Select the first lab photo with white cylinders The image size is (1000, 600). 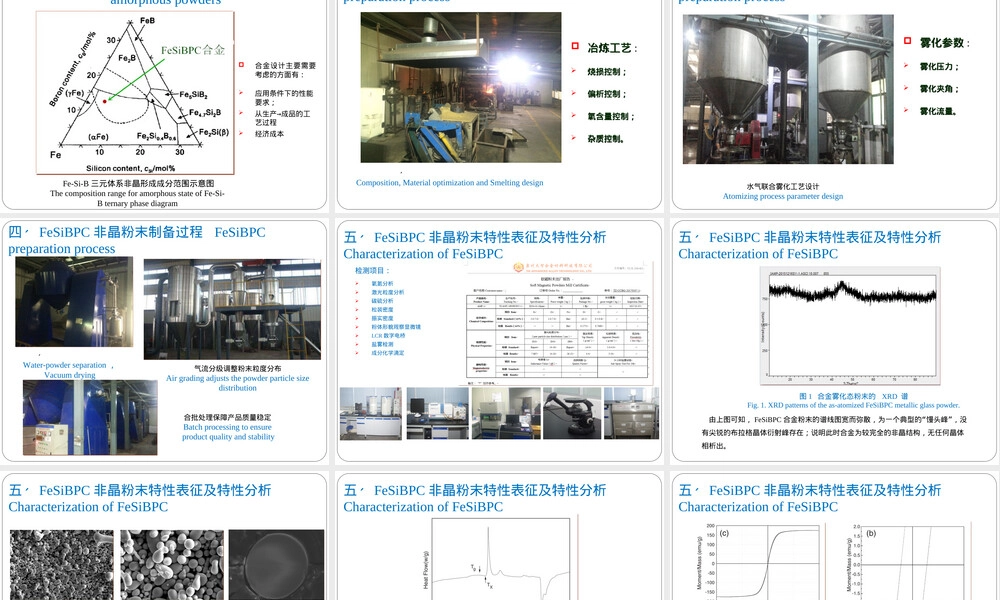click(x=371, y=413)
